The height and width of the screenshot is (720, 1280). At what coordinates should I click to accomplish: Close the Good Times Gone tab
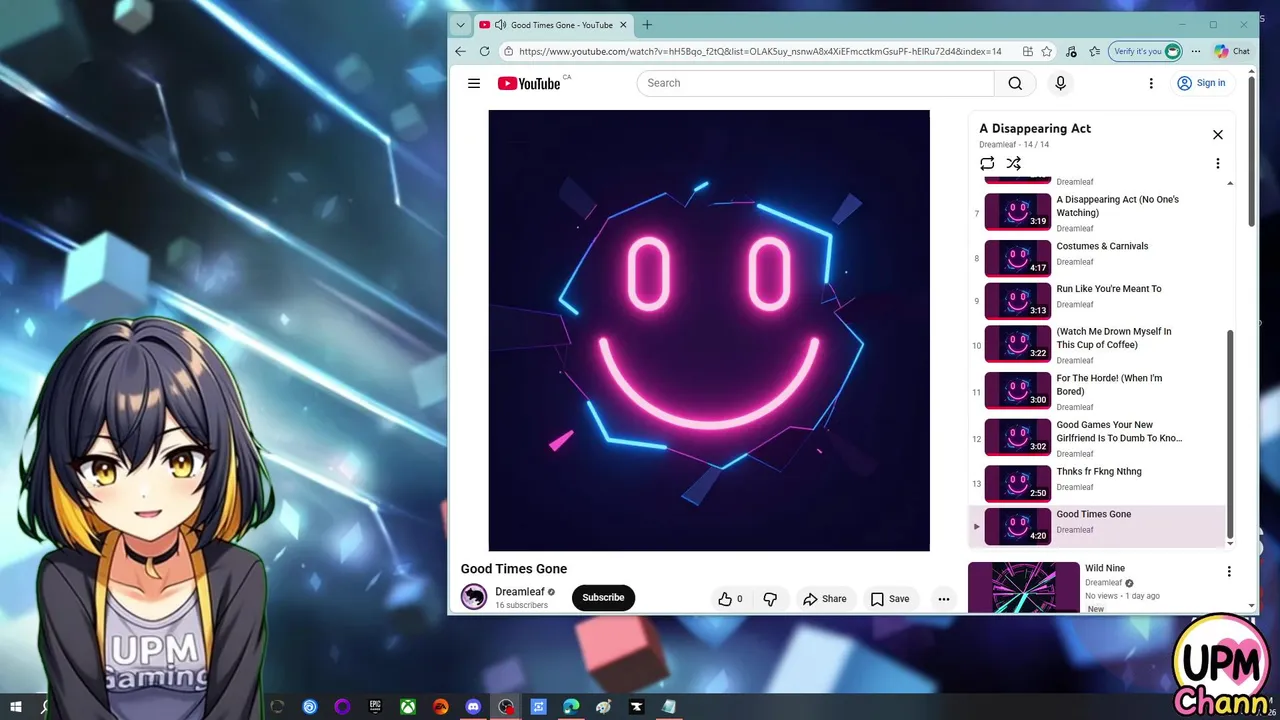pos(623,25)
